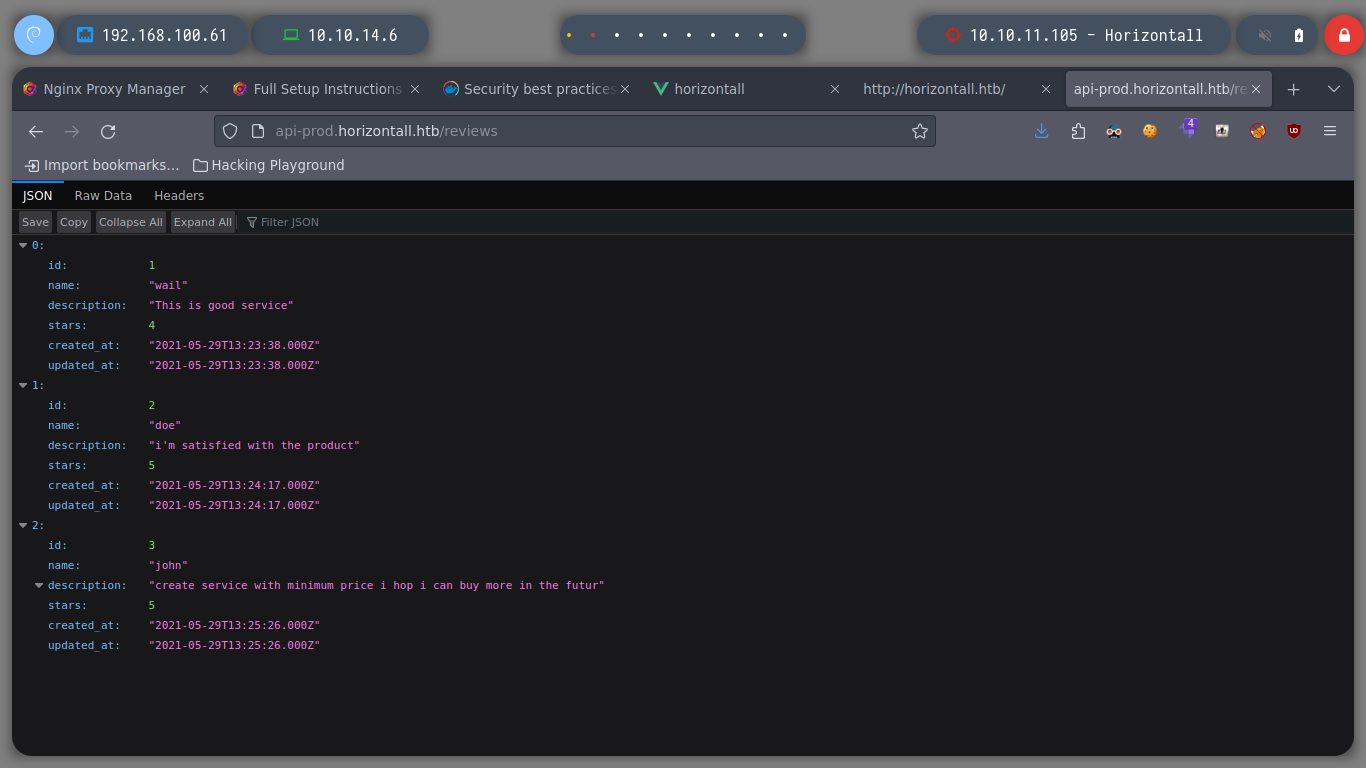Image resolution: width=1366 pixels, height=768 pixels.
Task: Collapse john's long description value
Action: point(40,585)
